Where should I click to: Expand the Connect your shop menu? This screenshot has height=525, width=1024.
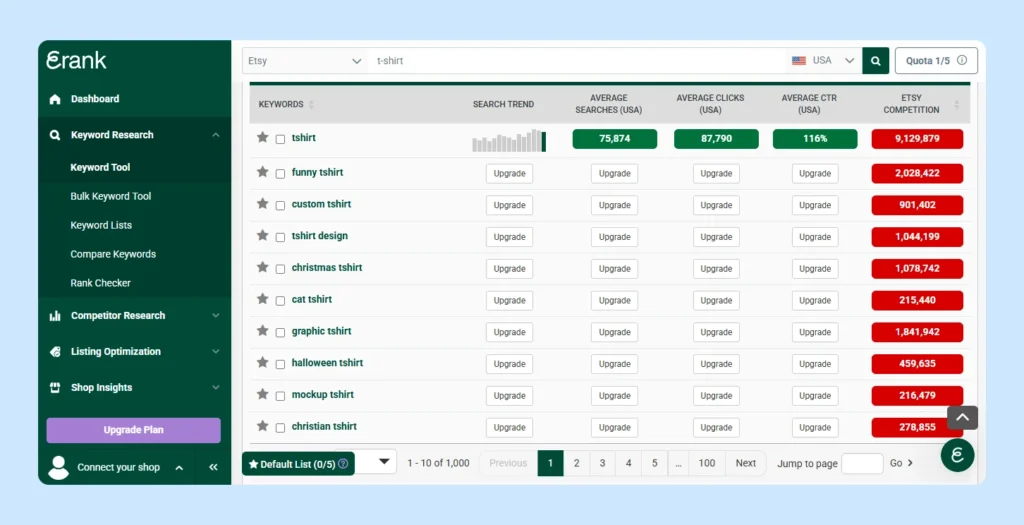[179, 468]
